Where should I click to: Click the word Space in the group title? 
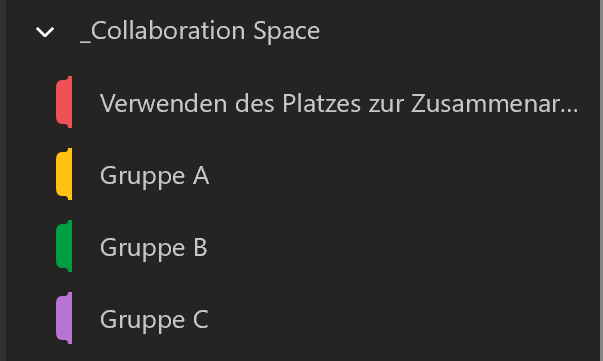[x=287, y=32]
